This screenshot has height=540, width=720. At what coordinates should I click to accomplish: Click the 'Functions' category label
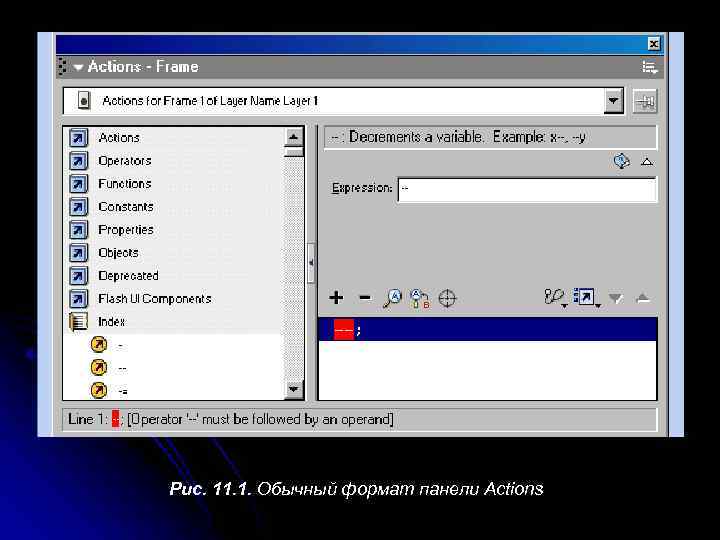[x=124, y=184]
